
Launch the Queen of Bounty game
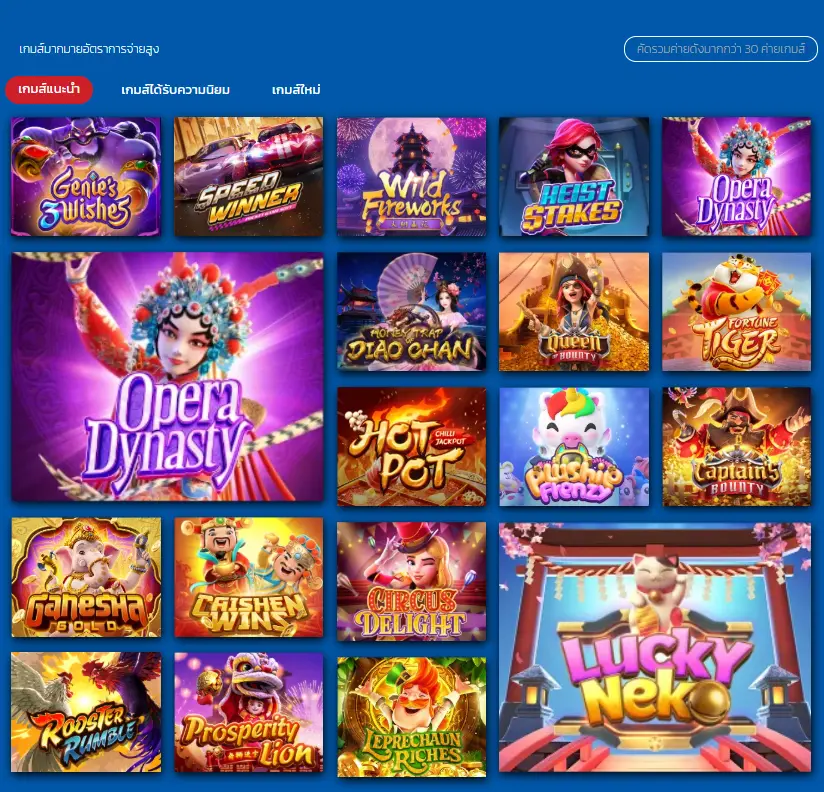pos(574,312)
